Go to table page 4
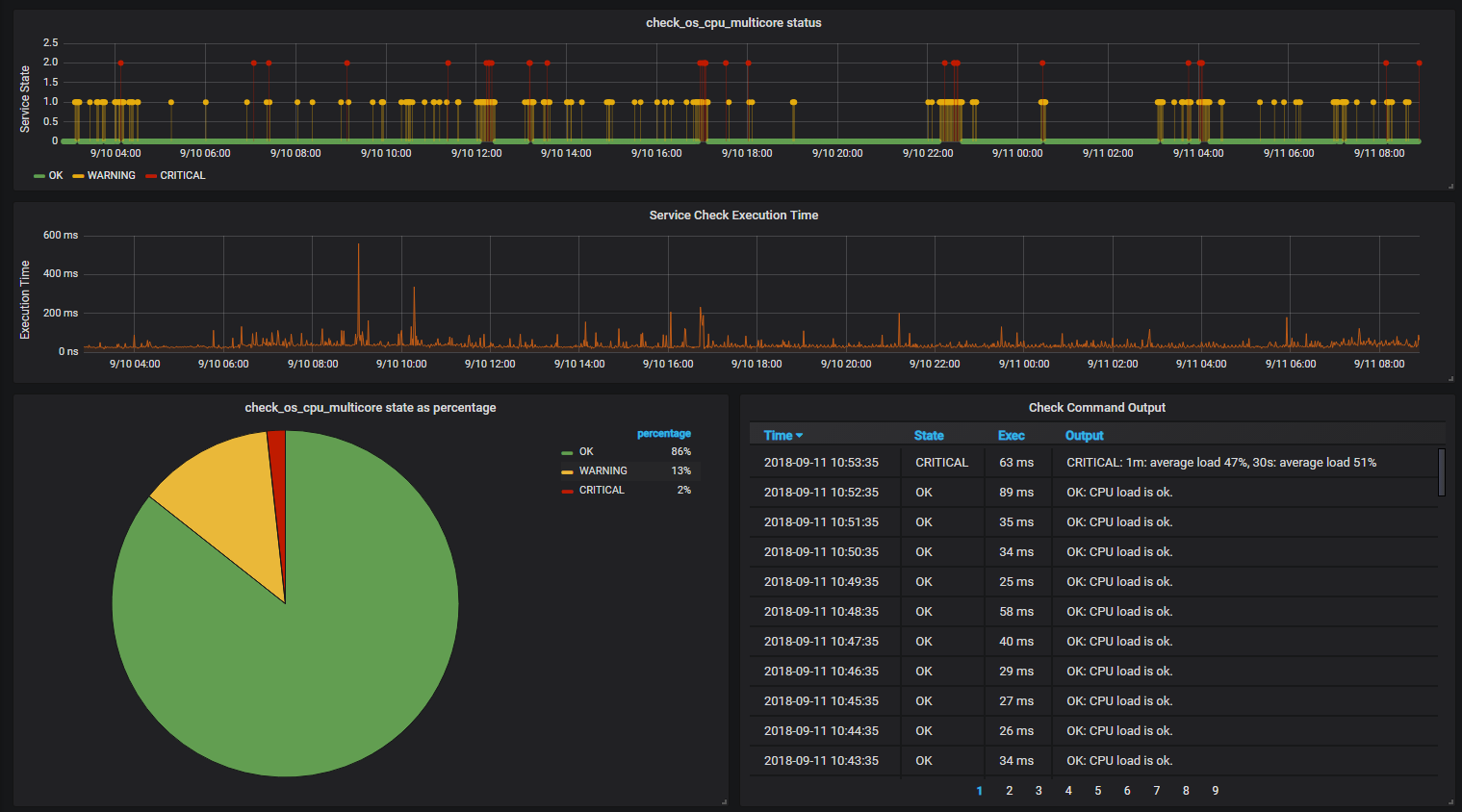This screenshot has height=812, width=1462. [x=1068, y=790]
